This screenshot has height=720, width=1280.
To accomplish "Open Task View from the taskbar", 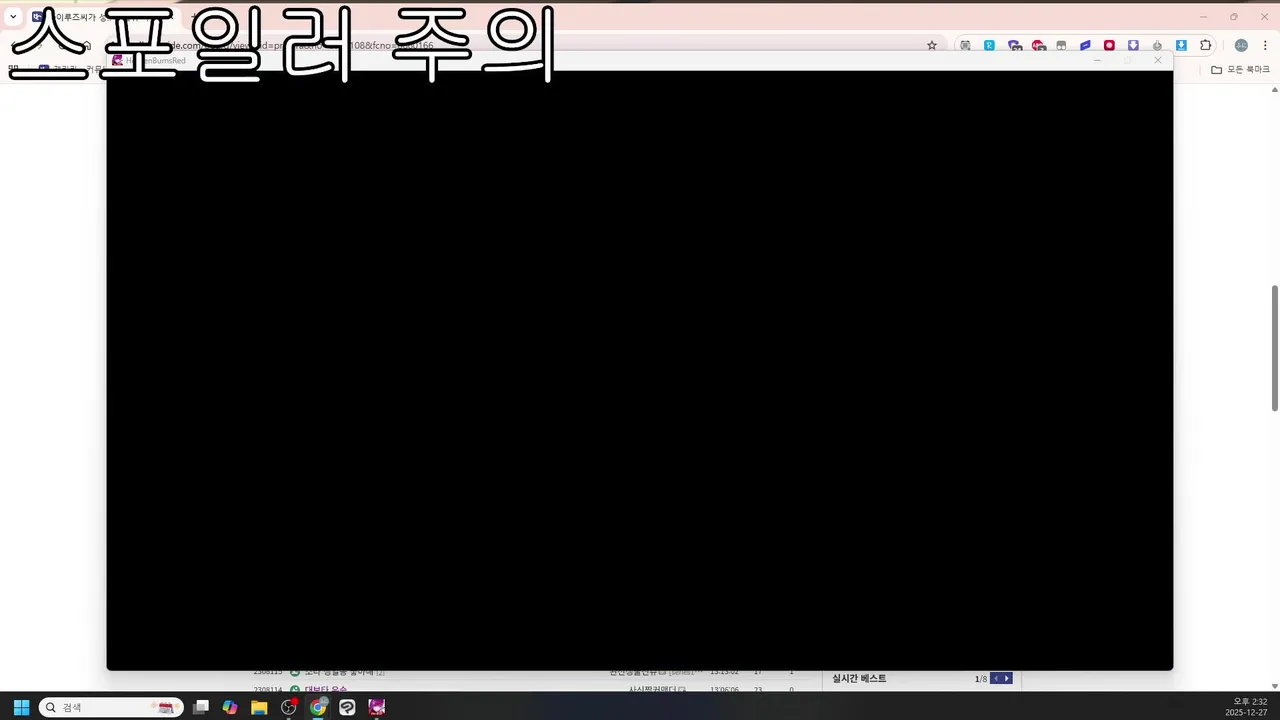I will pos(201,707).
